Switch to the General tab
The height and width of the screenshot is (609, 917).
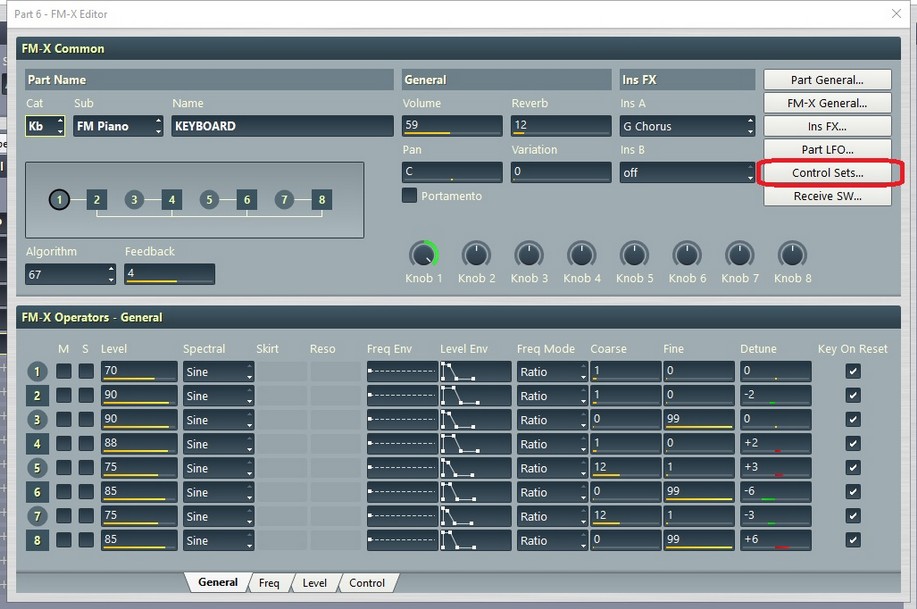218,582
